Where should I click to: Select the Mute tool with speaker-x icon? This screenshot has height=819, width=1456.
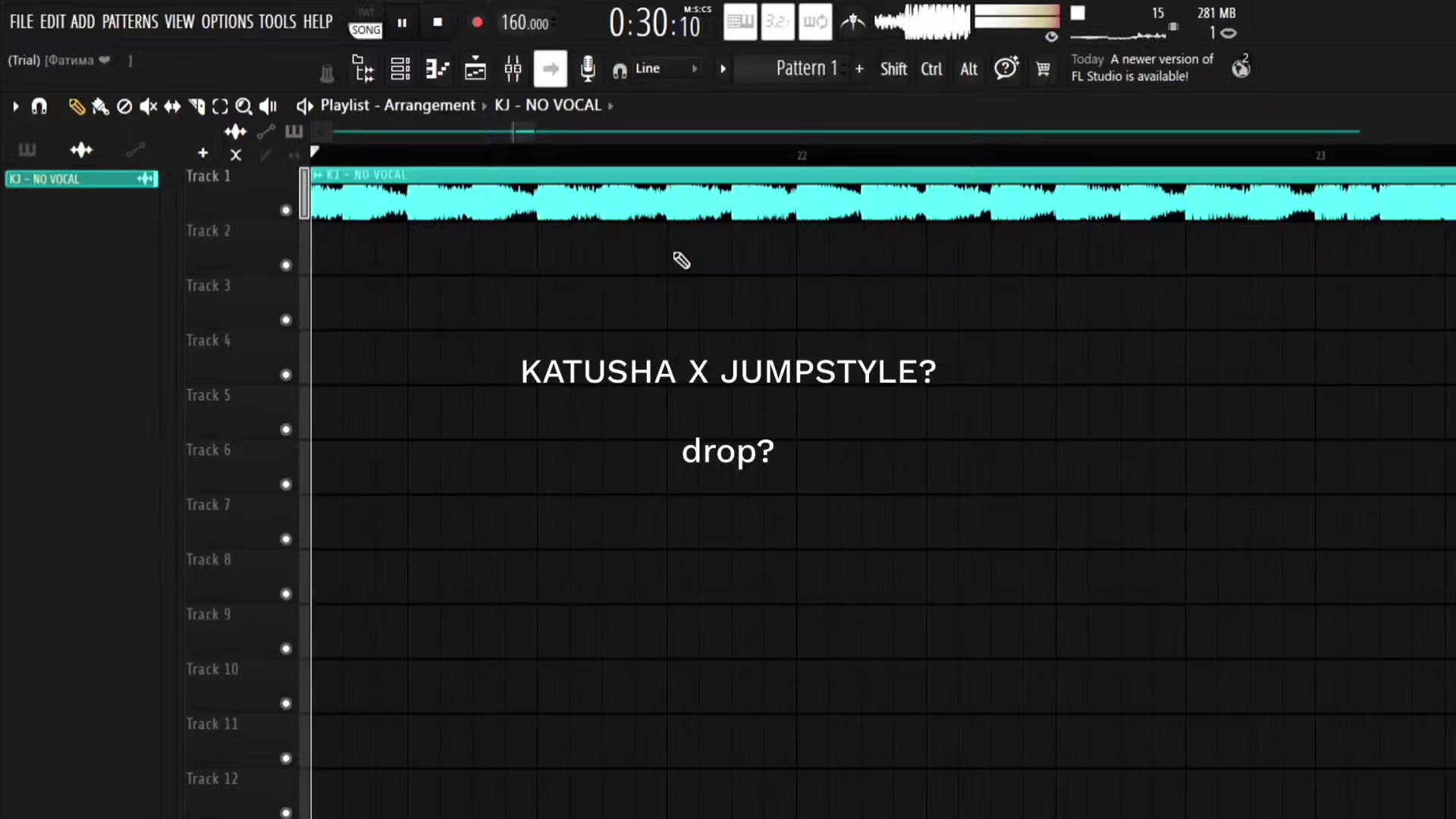149,106
